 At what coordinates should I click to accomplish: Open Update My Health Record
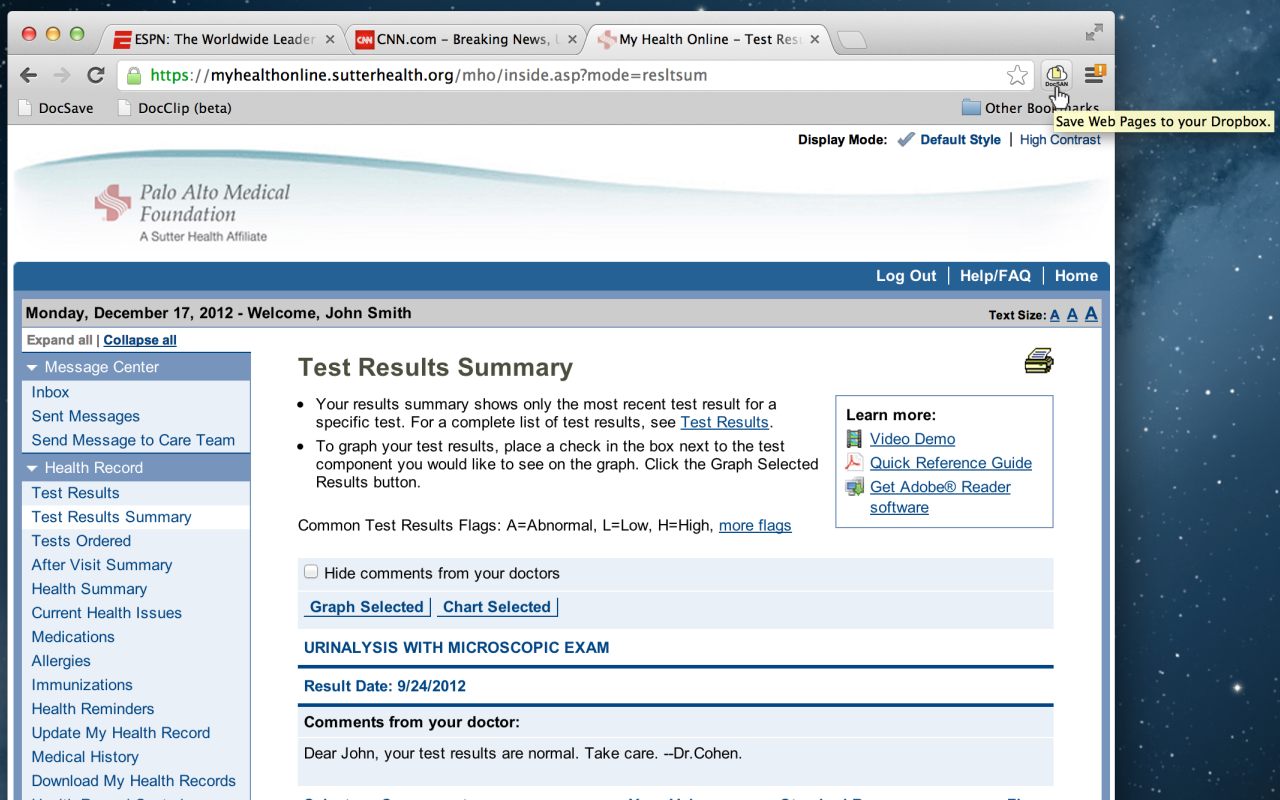point(121,733)
